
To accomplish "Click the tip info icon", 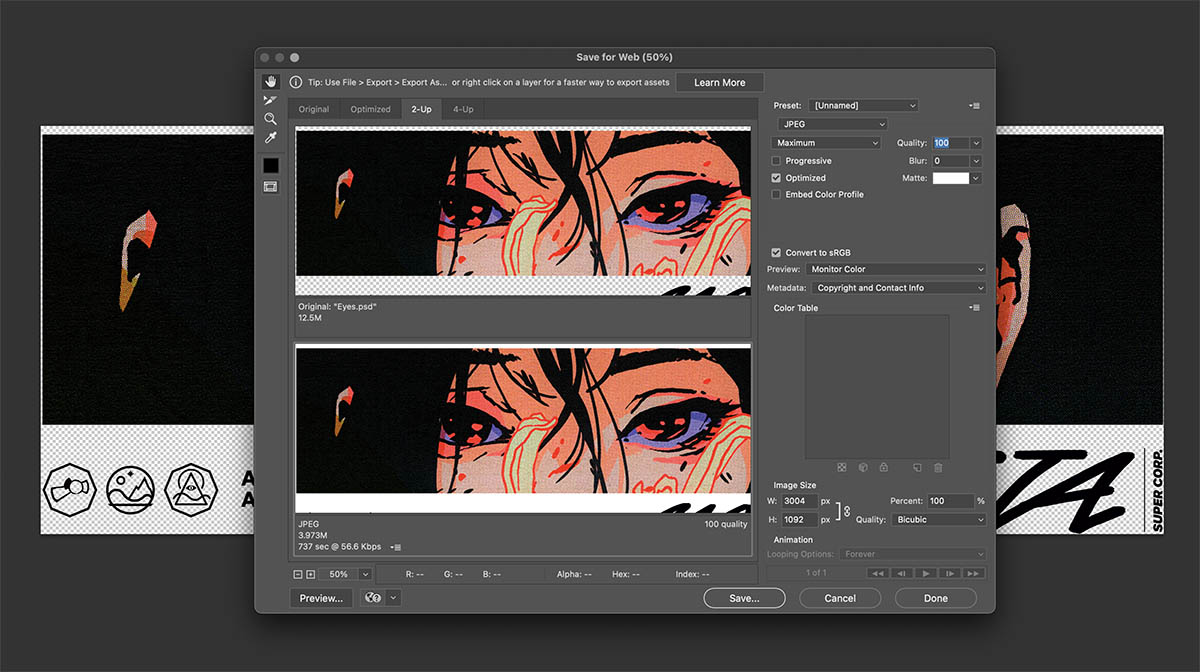I will [296, 82].
